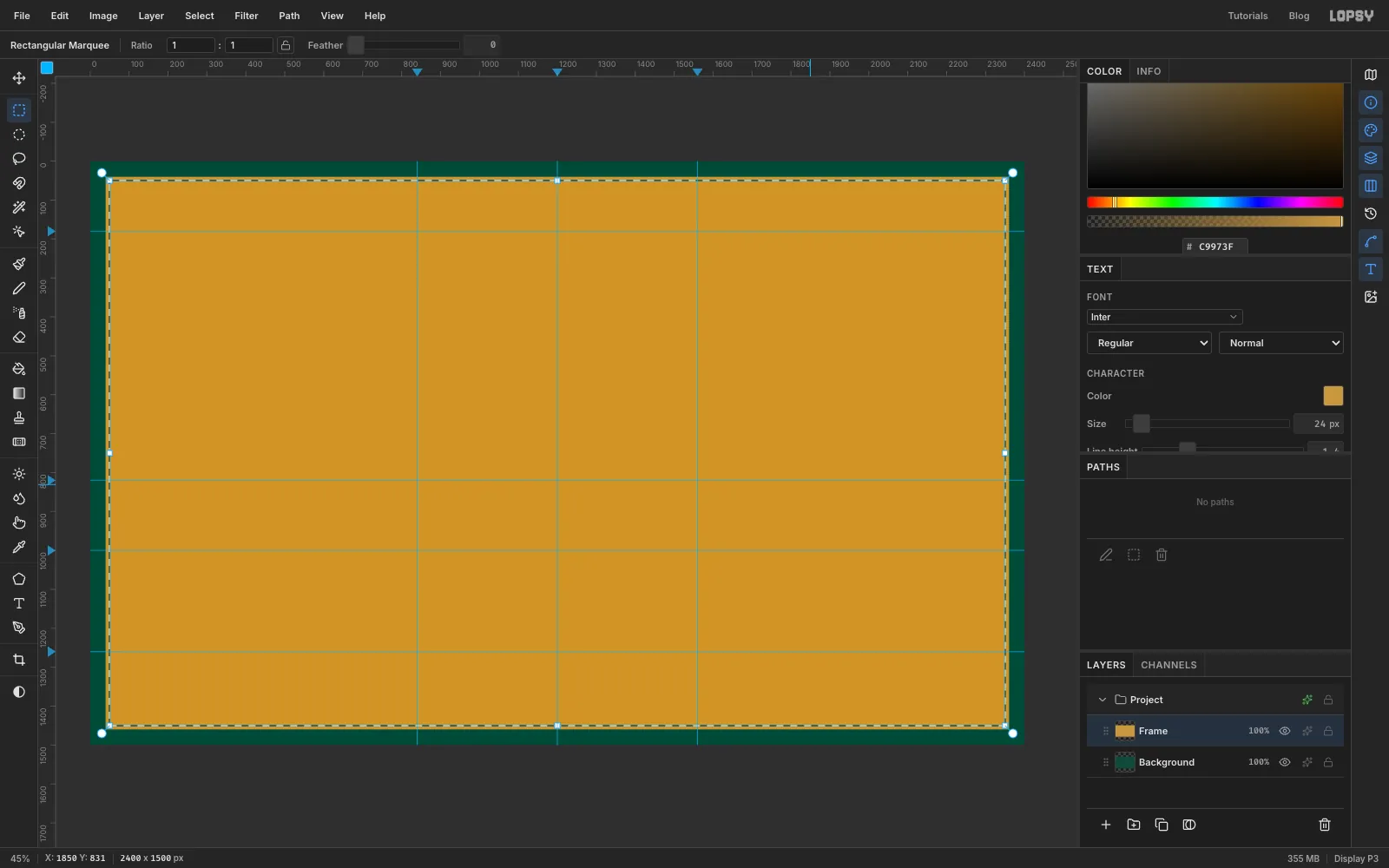Delete the selected layer
Image resolution: width=1389 pixels, height=868 pixels.
(x=1325, y=825)
